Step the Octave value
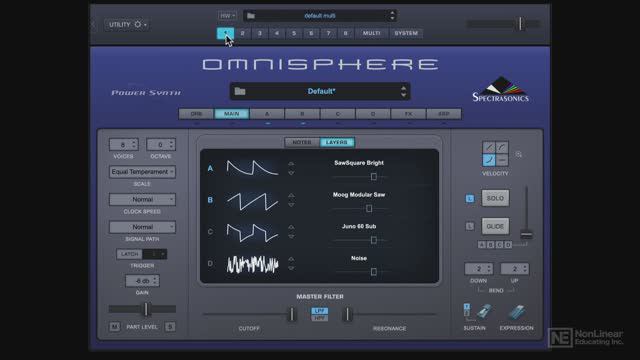This screenshot has height=360, width=640. point(171,144)
